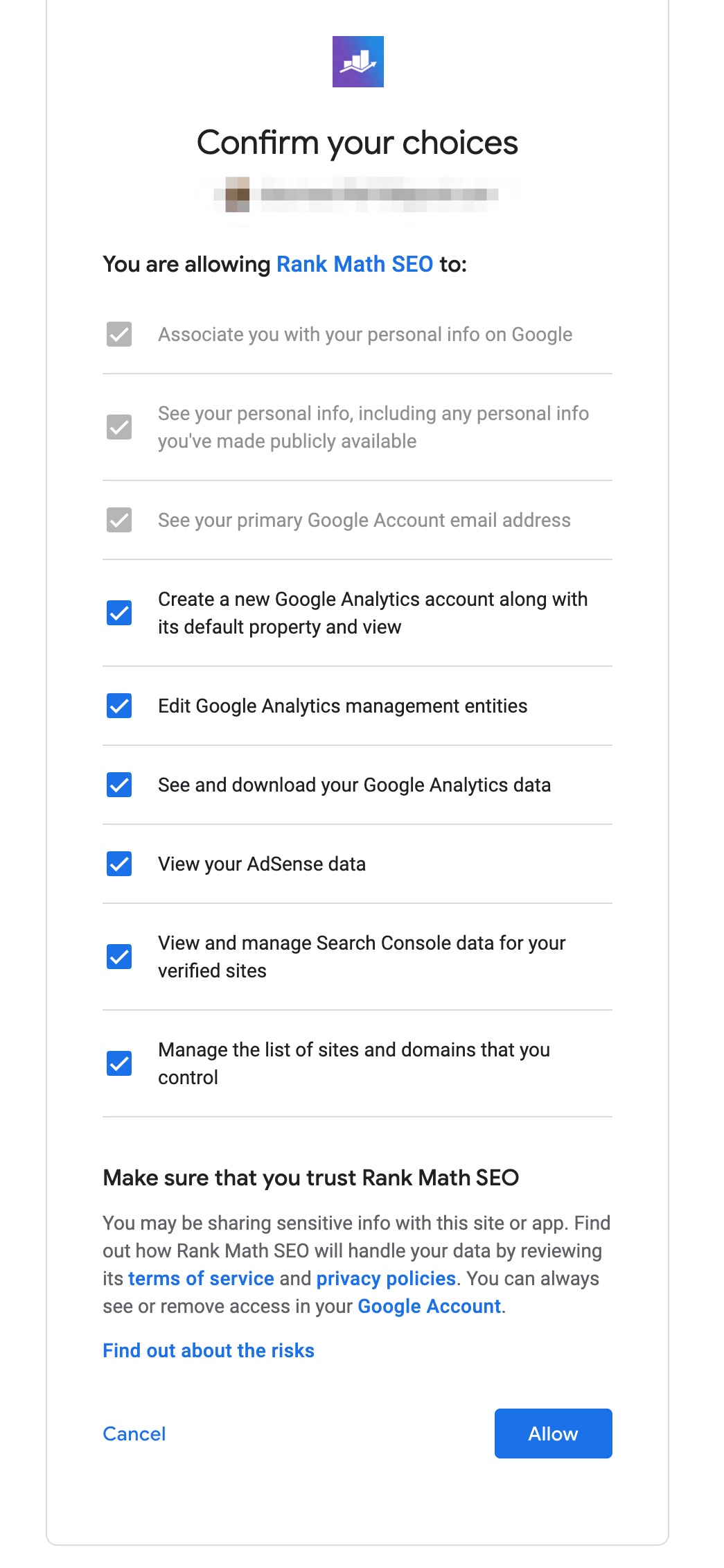Click the greyed 'See your primary email address' checkbox

(119, 520)
